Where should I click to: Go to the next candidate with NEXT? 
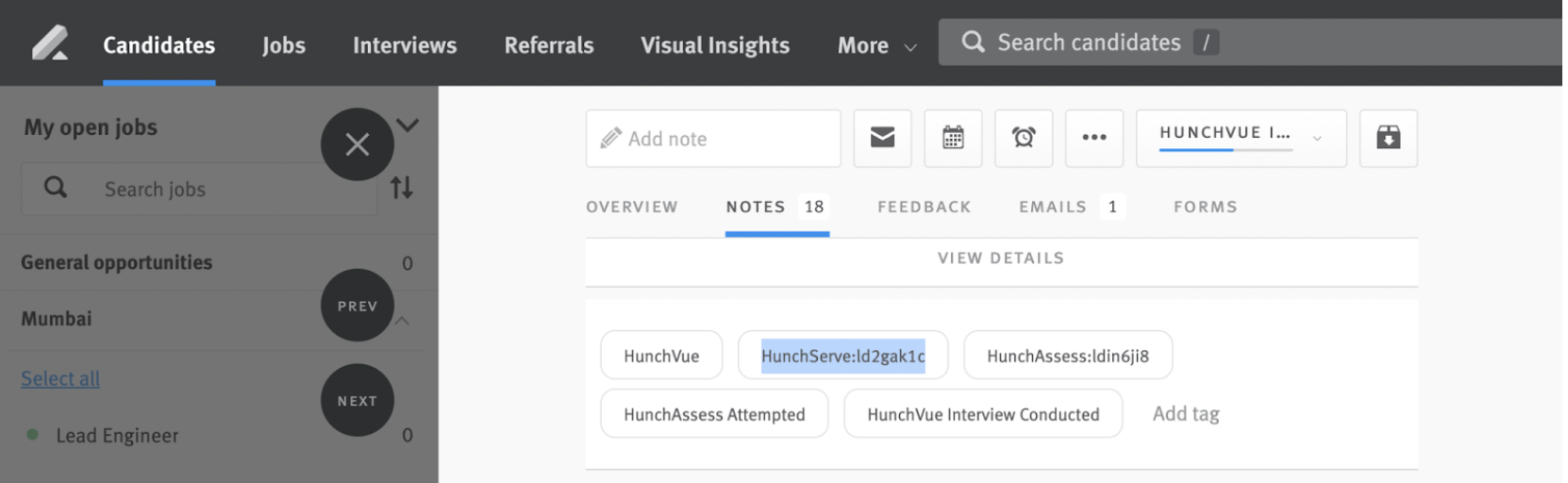[357, 401]
